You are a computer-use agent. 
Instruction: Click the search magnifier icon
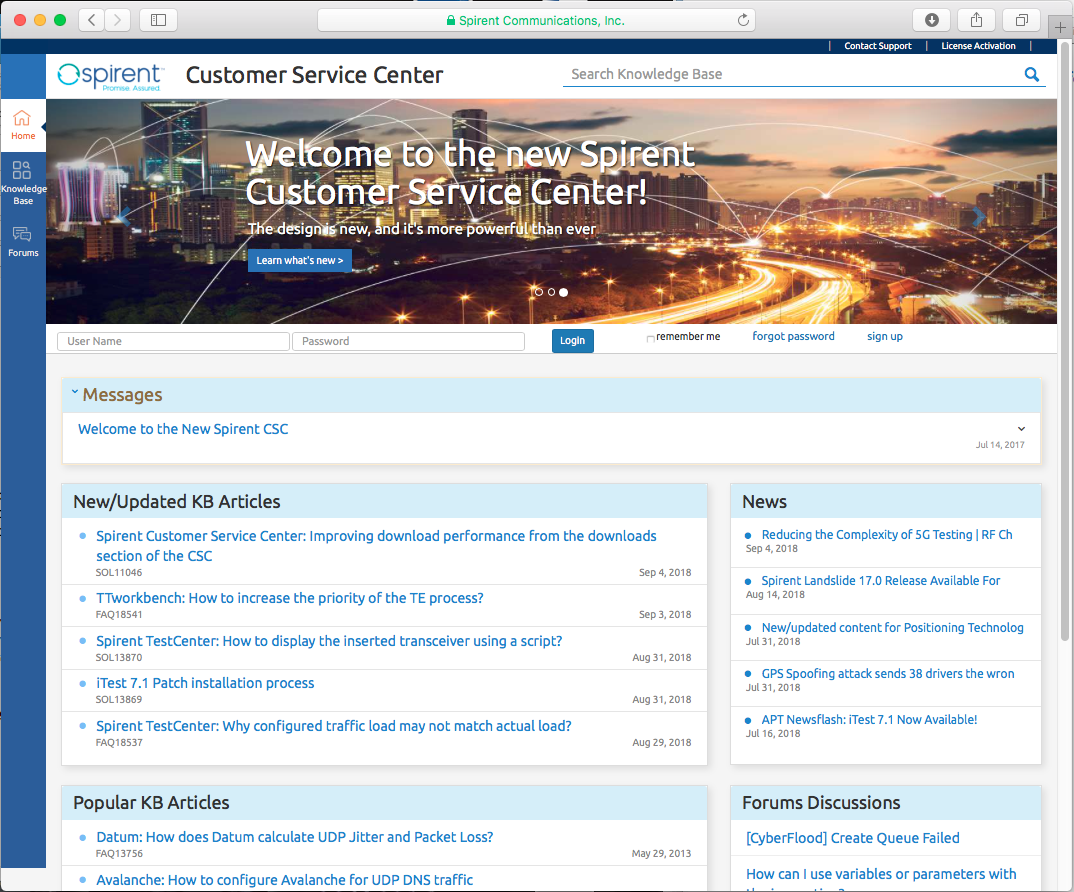tap(1031, 74)
